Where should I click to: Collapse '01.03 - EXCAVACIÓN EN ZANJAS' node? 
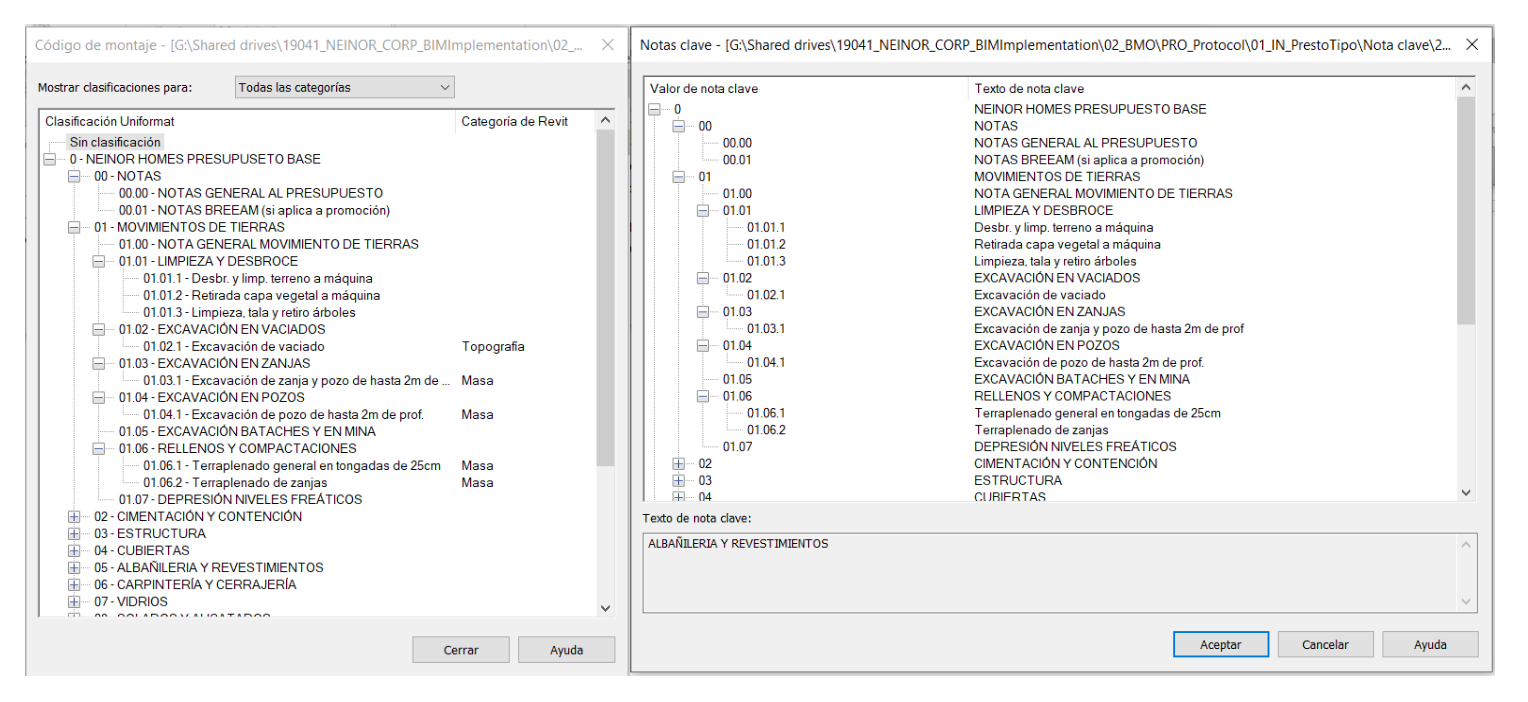(x=98, y=364)
